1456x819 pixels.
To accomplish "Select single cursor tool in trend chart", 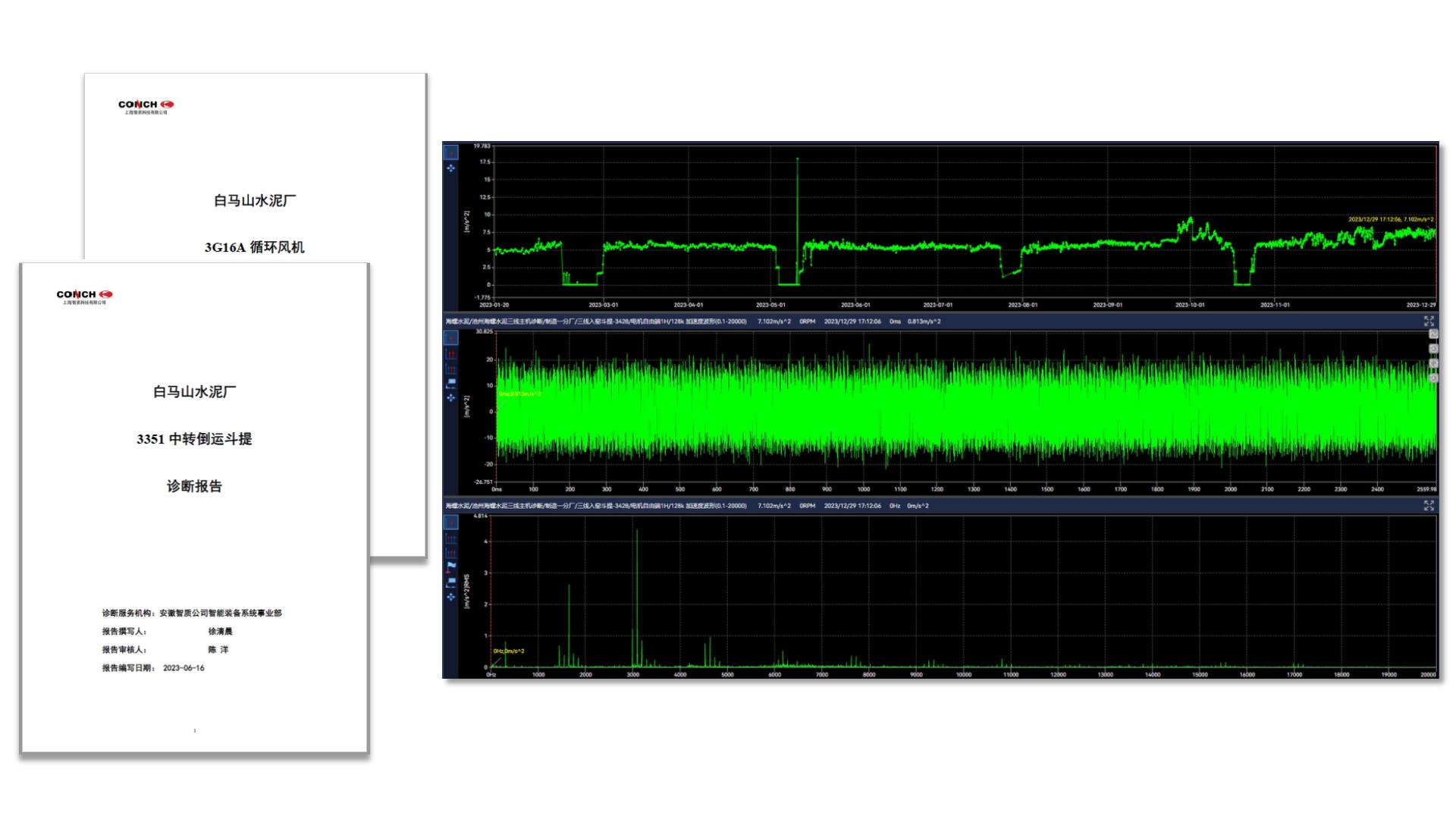I will pyautogui.click(x=450, y=152).
